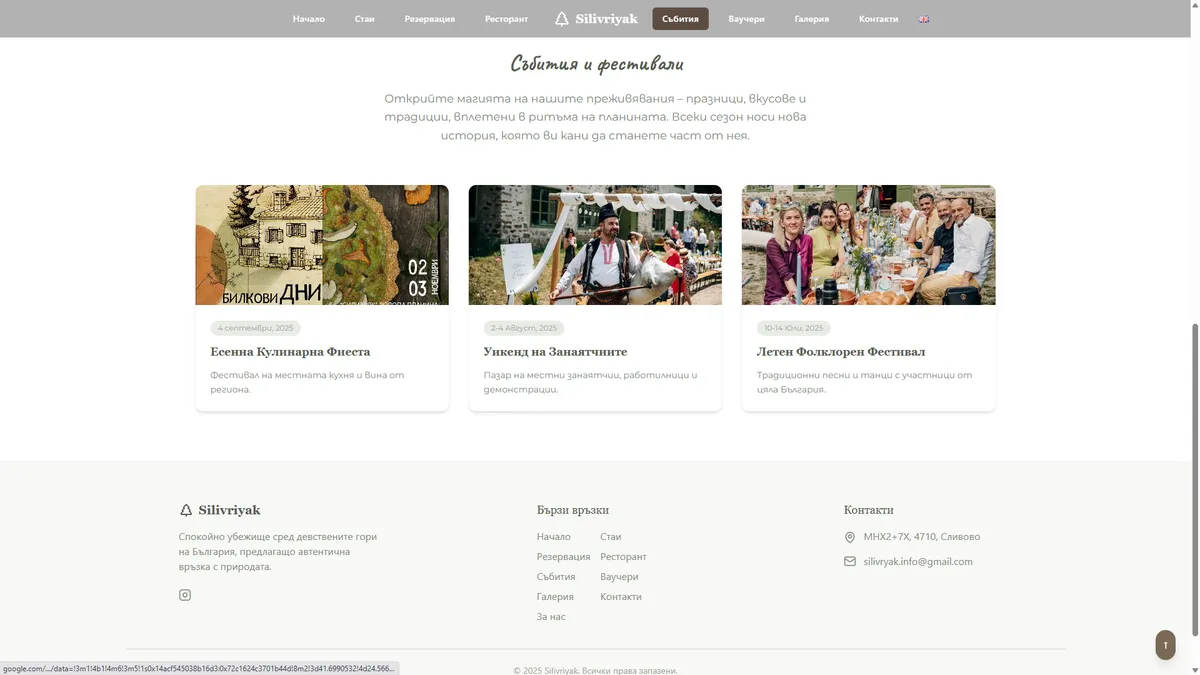
Task: Follow the "Резервация" quick link in footer
Action: 563,556
